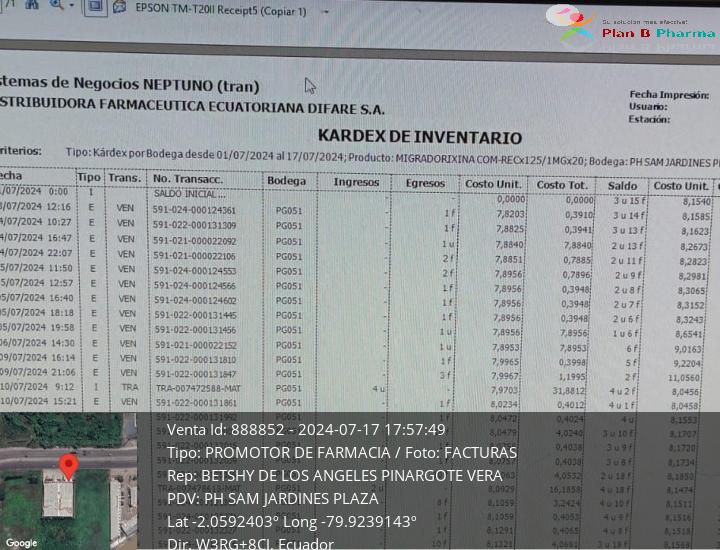This screenshot has height=550, width=720.
Task: Click the print setup icon beside printer name
Action: [120, 7]
